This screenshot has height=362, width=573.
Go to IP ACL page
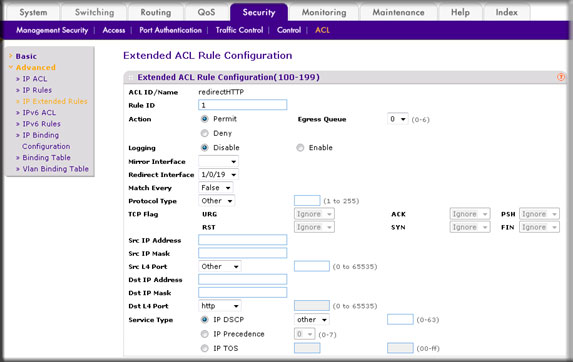tap(35, 79)
